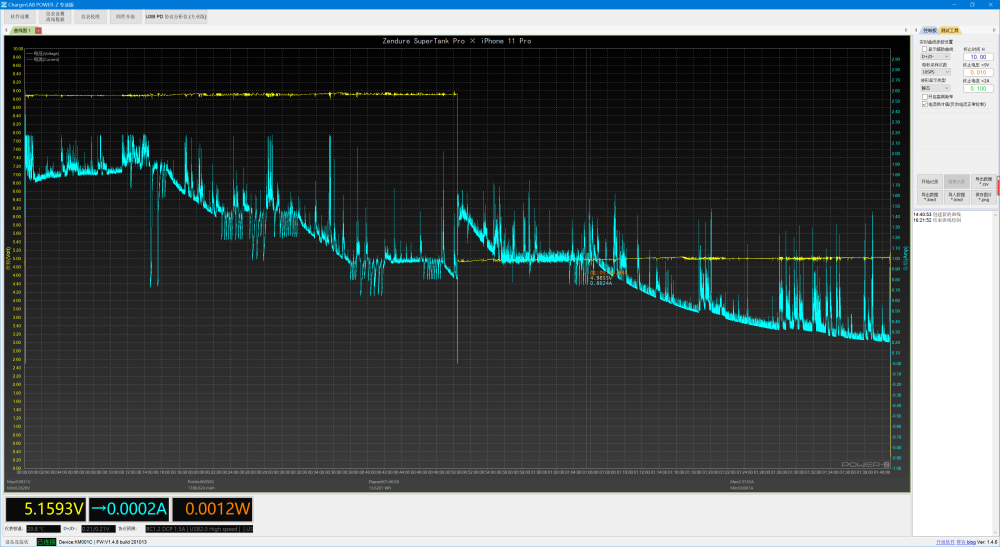Click the Zendure SuperTank Pro chart title
The width and height of the screenshot is (1000, 547).
click(457, 41)
